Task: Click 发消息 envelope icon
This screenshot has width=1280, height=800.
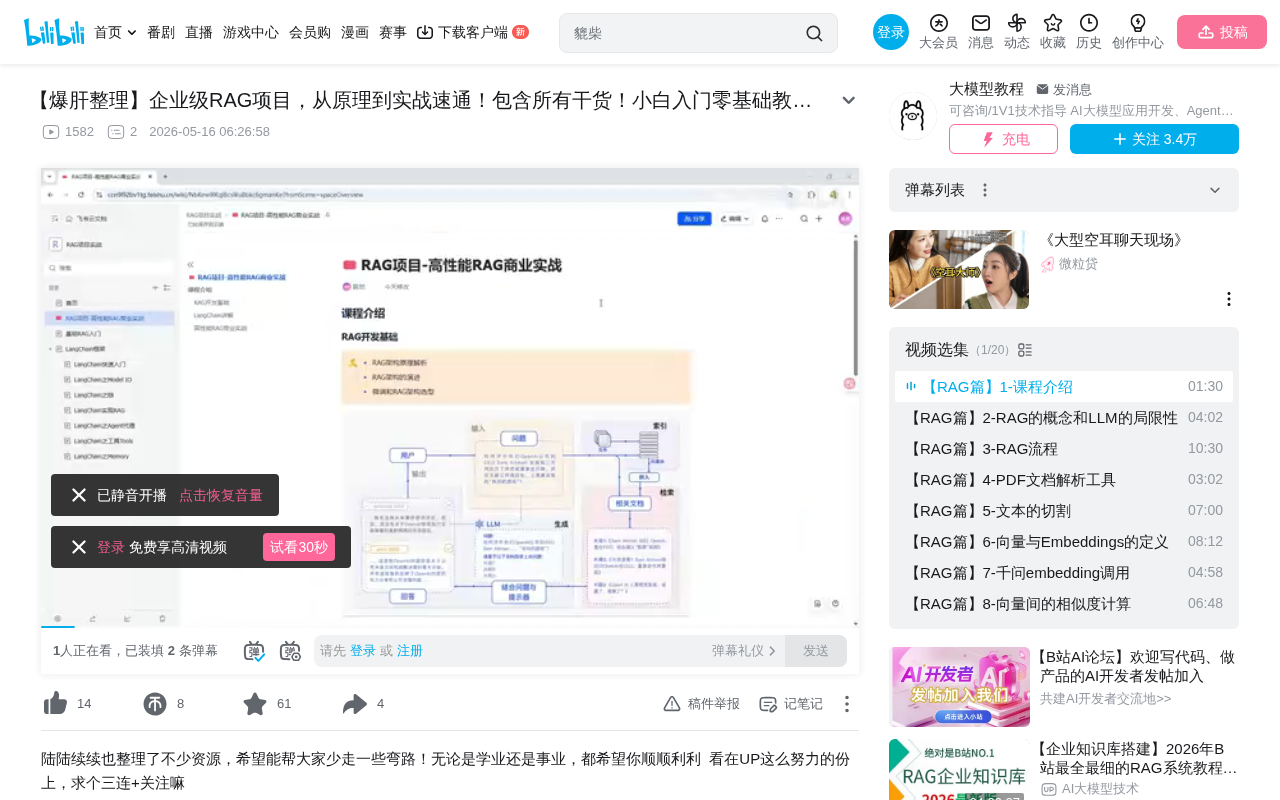Action: pyautogui.click(x=1042, y=89)
